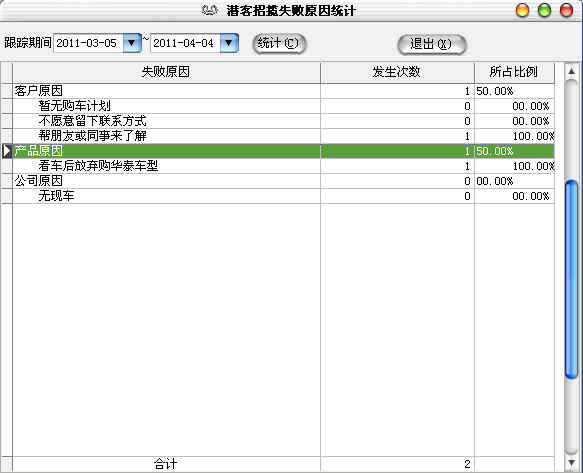Image resolution: width=583 pixels, height=473 pixels.
Task: Click the orange minimize circle button
Action: 522,10
